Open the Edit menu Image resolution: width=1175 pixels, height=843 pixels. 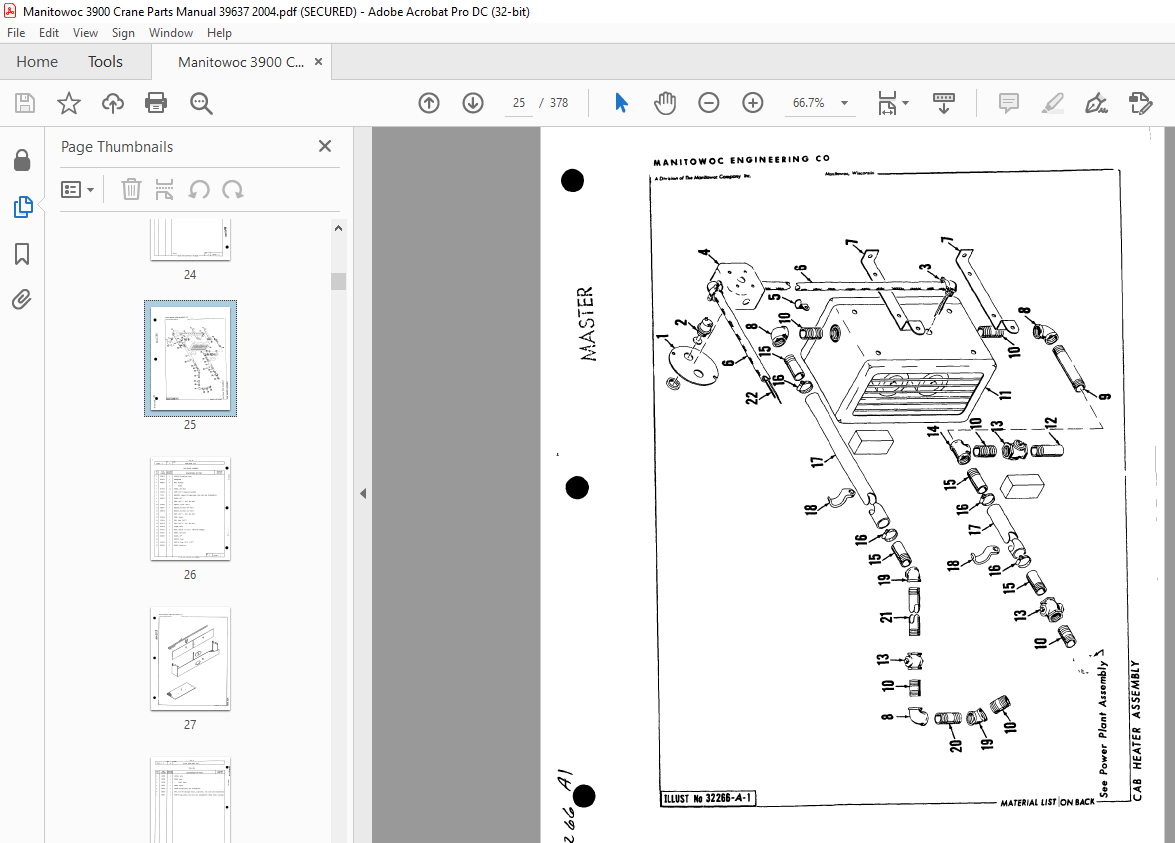(x=49, y=33)
